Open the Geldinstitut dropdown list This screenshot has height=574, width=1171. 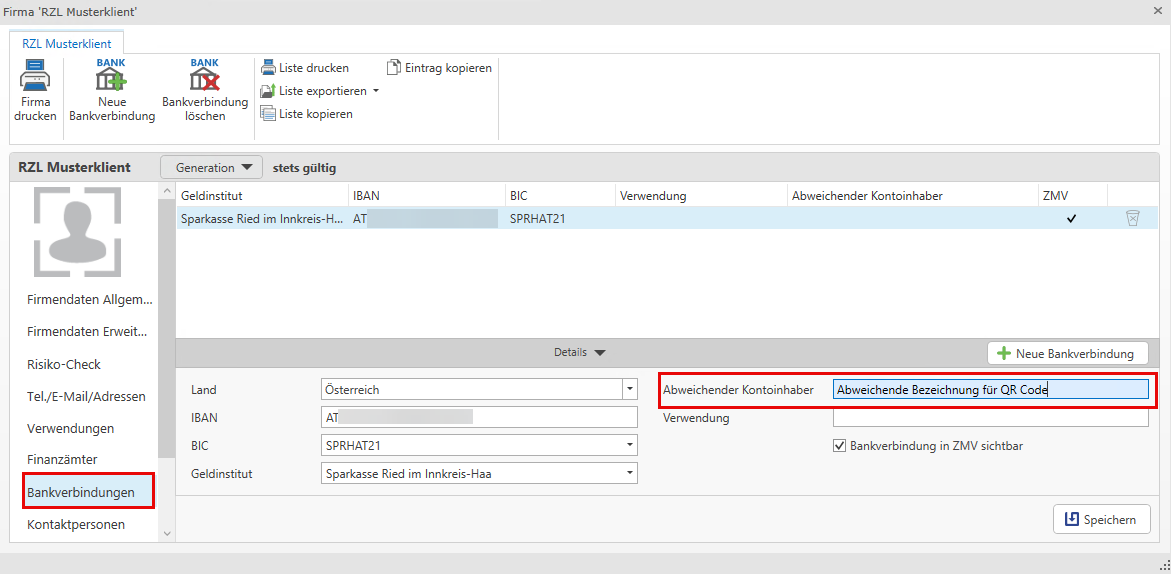[x=629, y=474]
